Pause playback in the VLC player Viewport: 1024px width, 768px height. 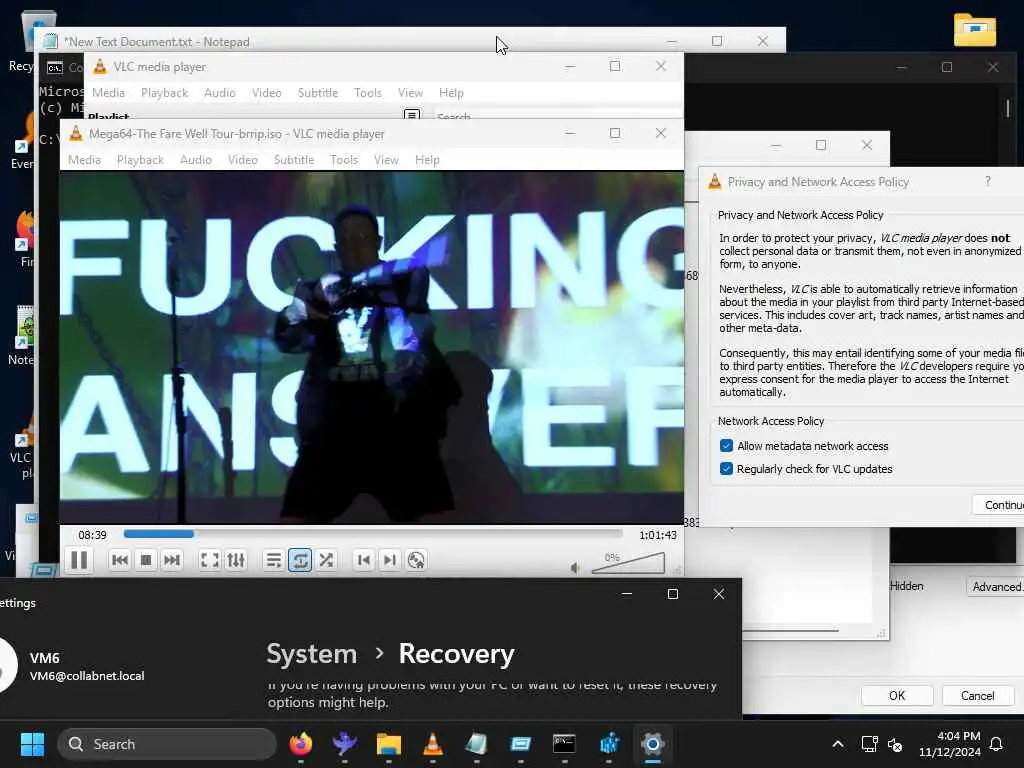pos(79,560)
